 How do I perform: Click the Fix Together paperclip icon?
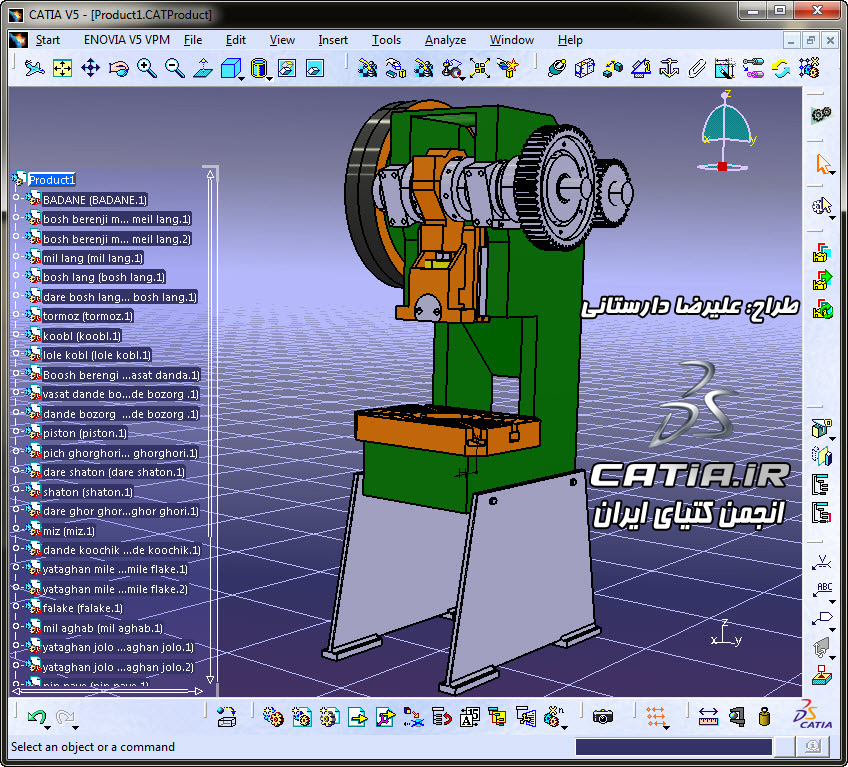coord(697,68)
